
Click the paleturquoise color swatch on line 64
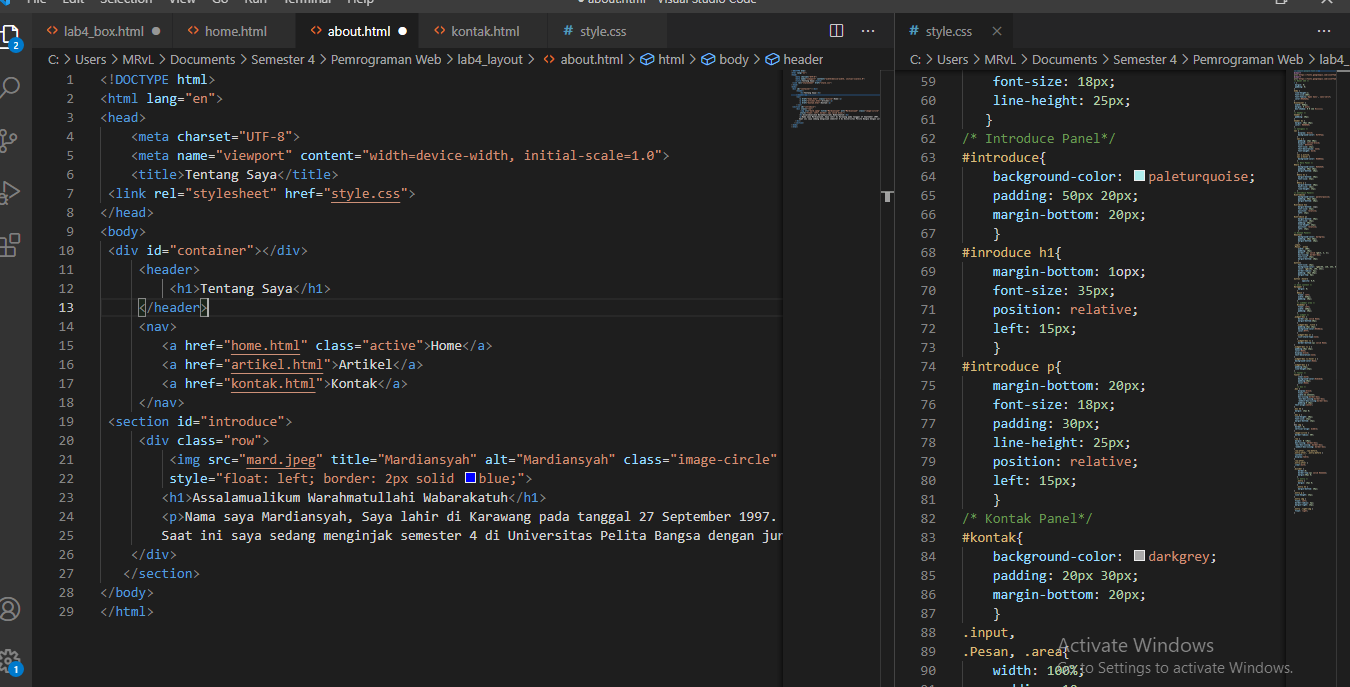(x=1138, y=176)
